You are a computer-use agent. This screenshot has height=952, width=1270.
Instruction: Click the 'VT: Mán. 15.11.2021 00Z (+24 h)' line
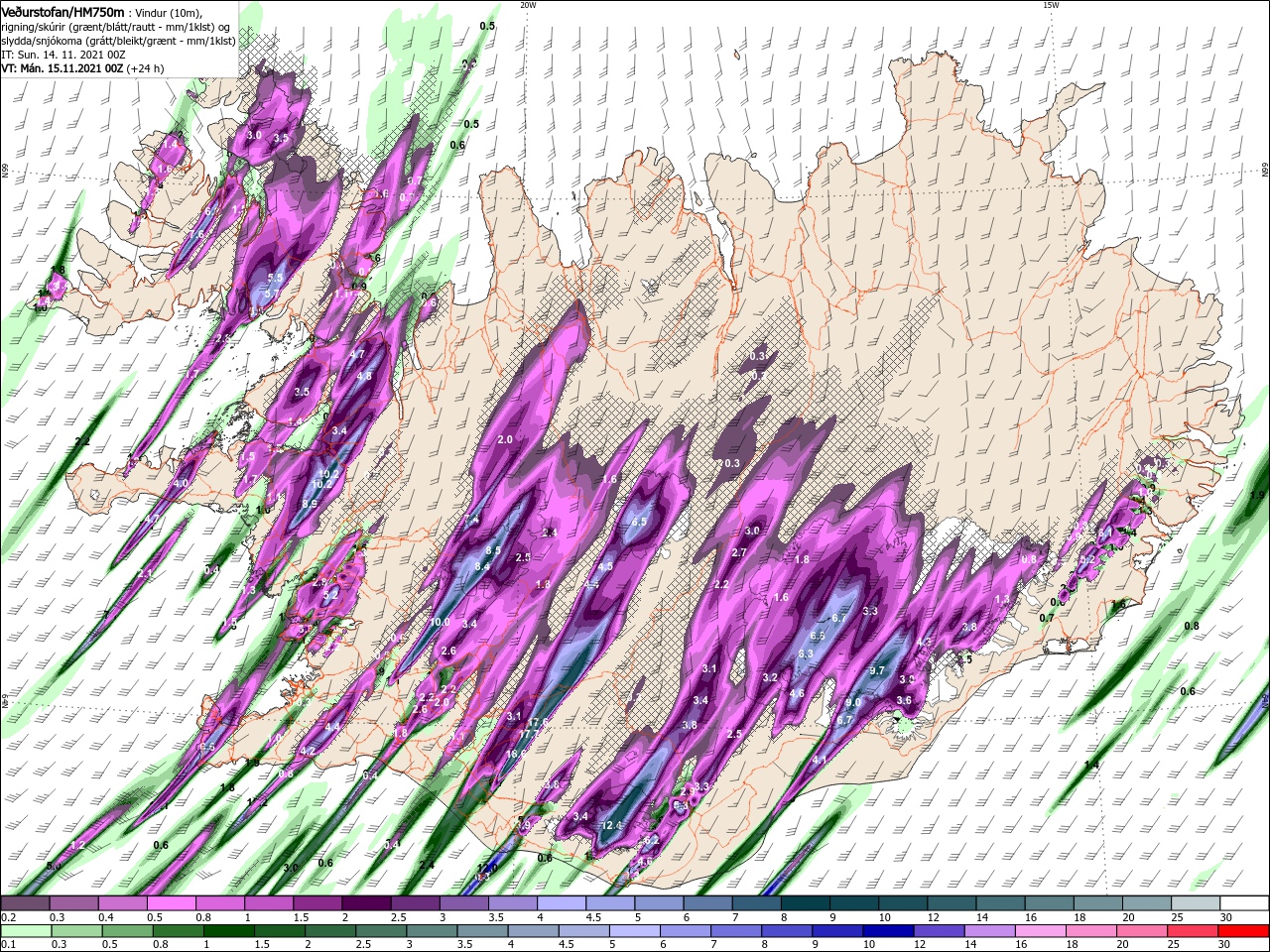coord(82,68)
